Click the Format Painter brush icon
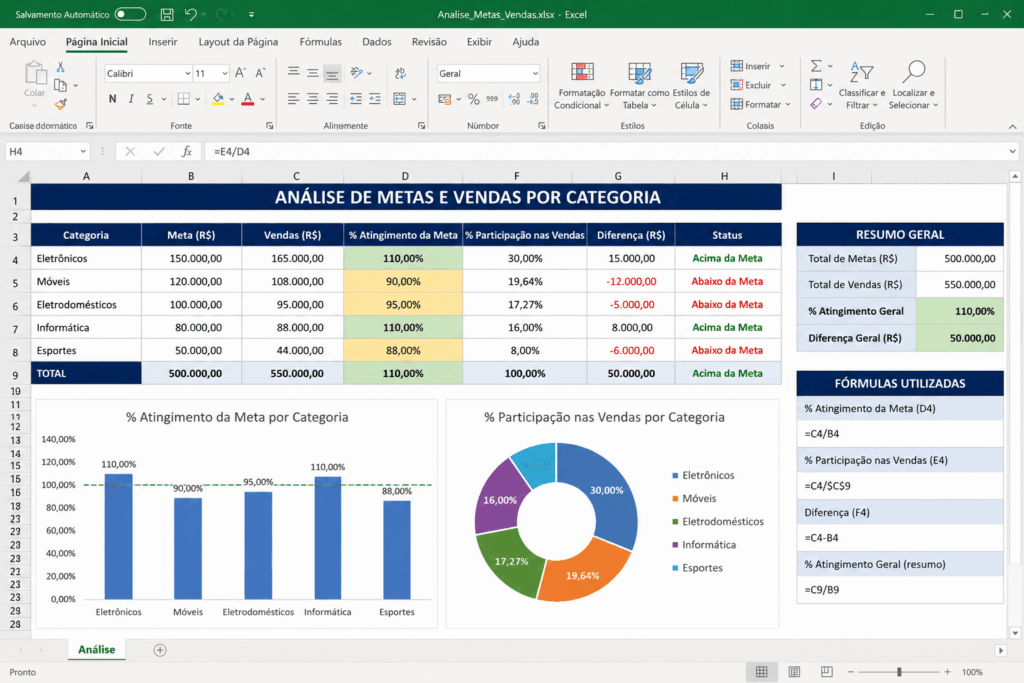The width and height of the screenshot is (1024, 683). pos(60,104)
